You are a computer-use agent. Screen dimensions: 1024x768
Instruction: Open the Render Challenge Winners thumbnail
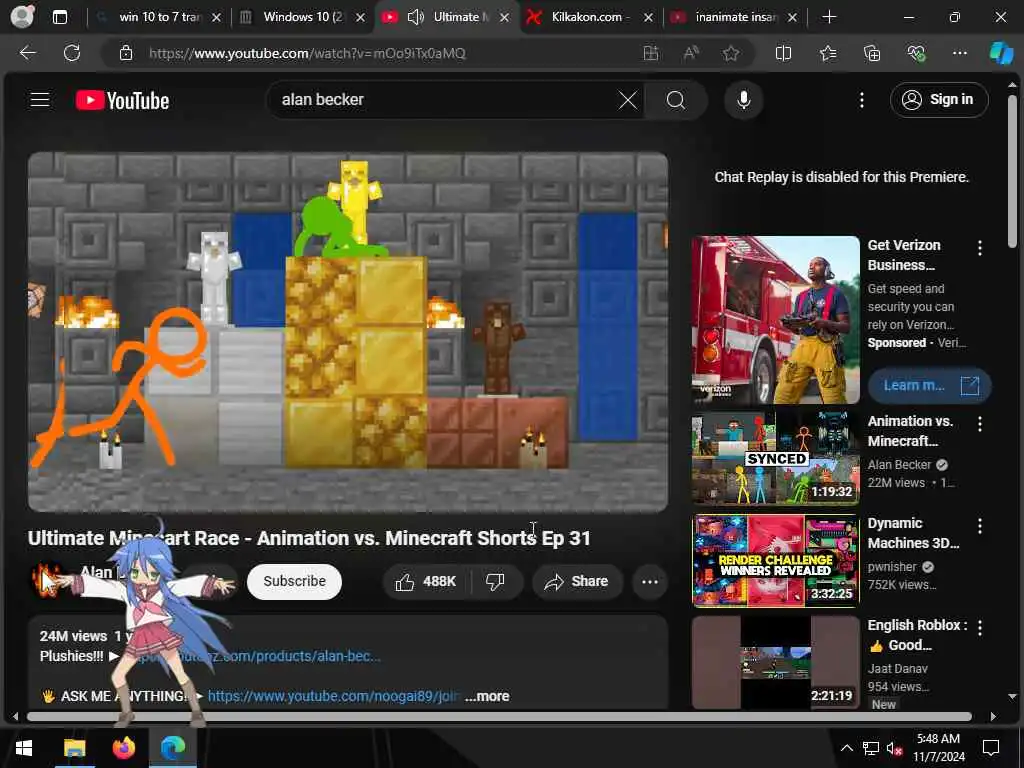pyautogui.click(x=775, y=560)
